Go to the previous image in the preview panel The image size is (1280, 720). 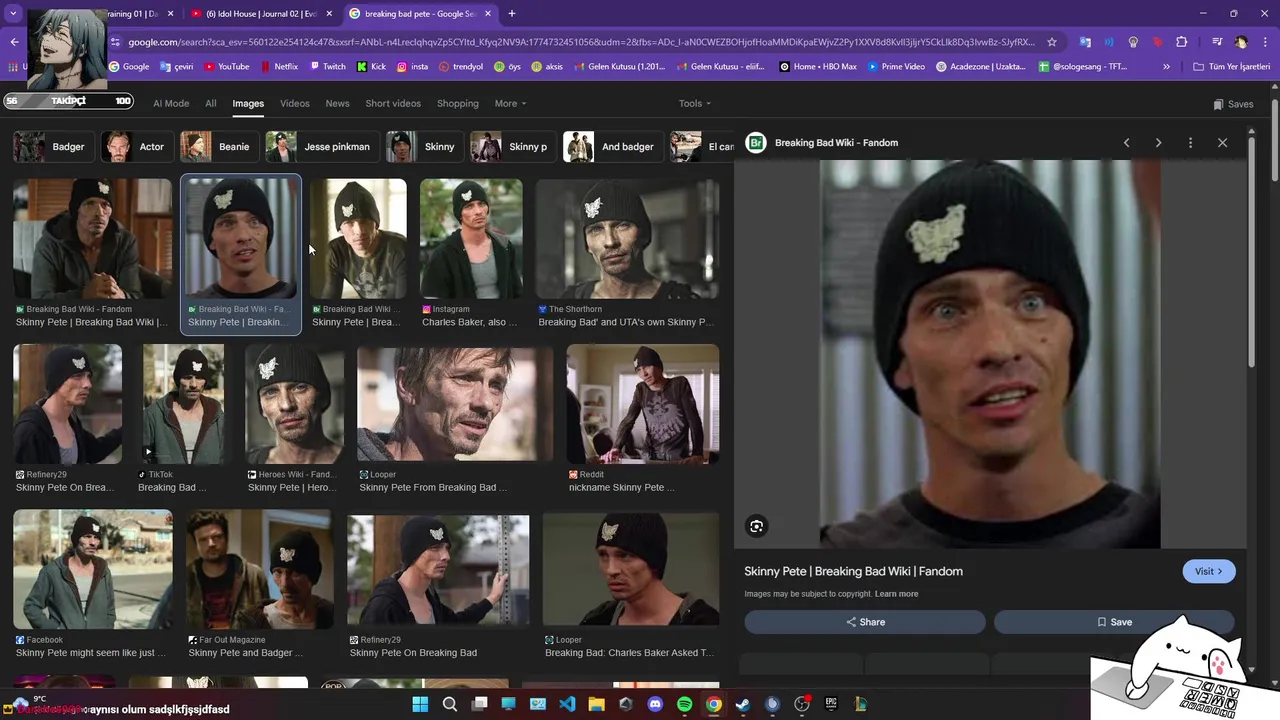(x=1127, y=143)
